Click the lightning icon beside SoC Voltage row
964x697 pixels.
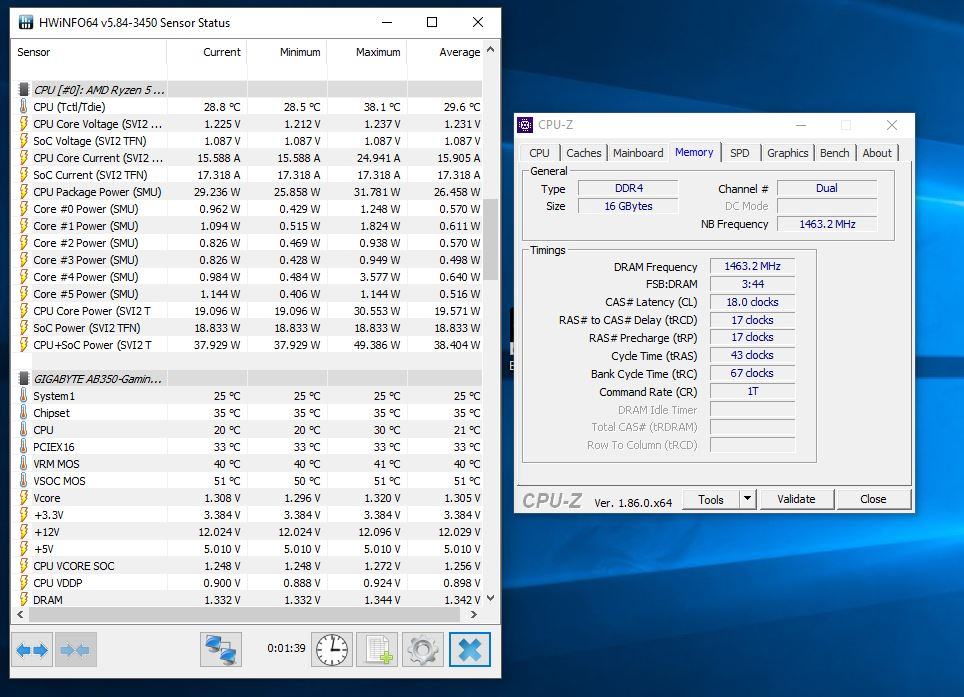(x=24, y=141)
